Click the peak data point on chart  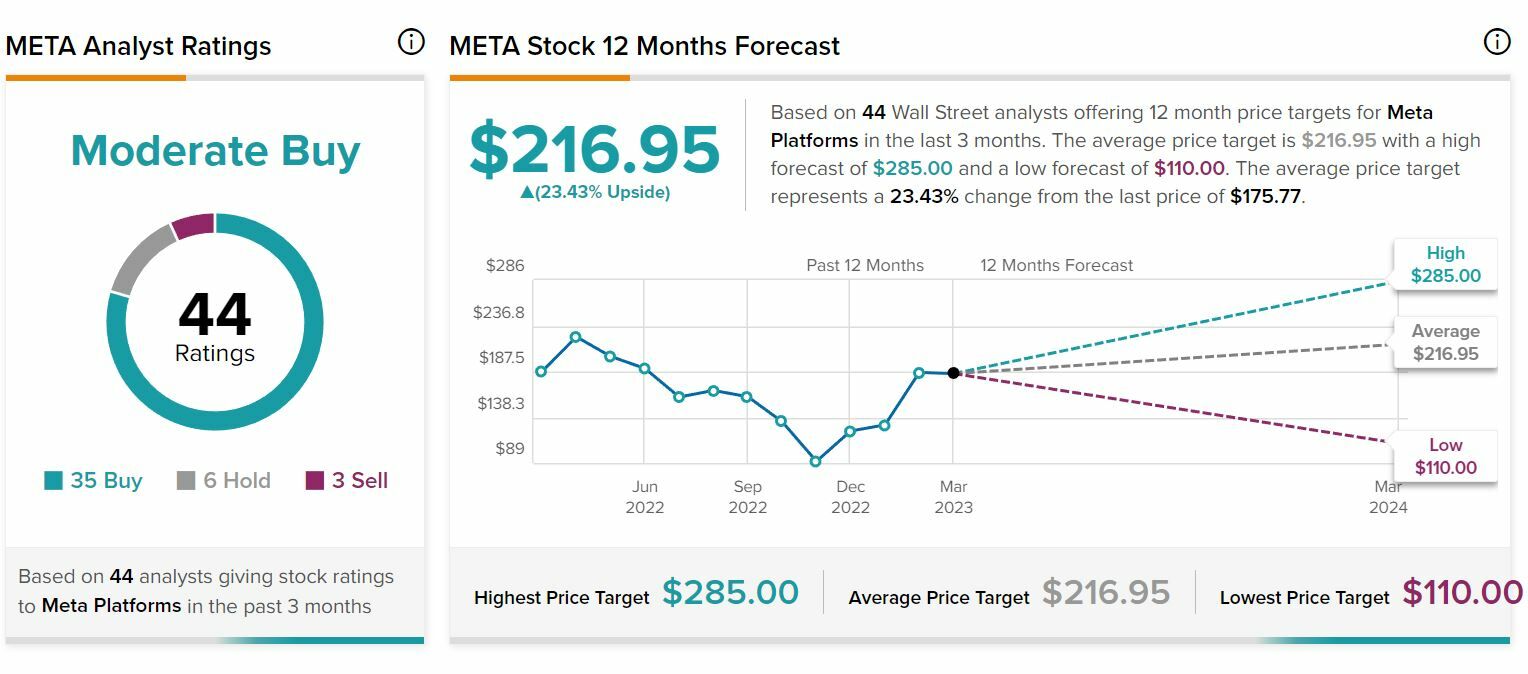pyautogui.click(x=576, y=337)
